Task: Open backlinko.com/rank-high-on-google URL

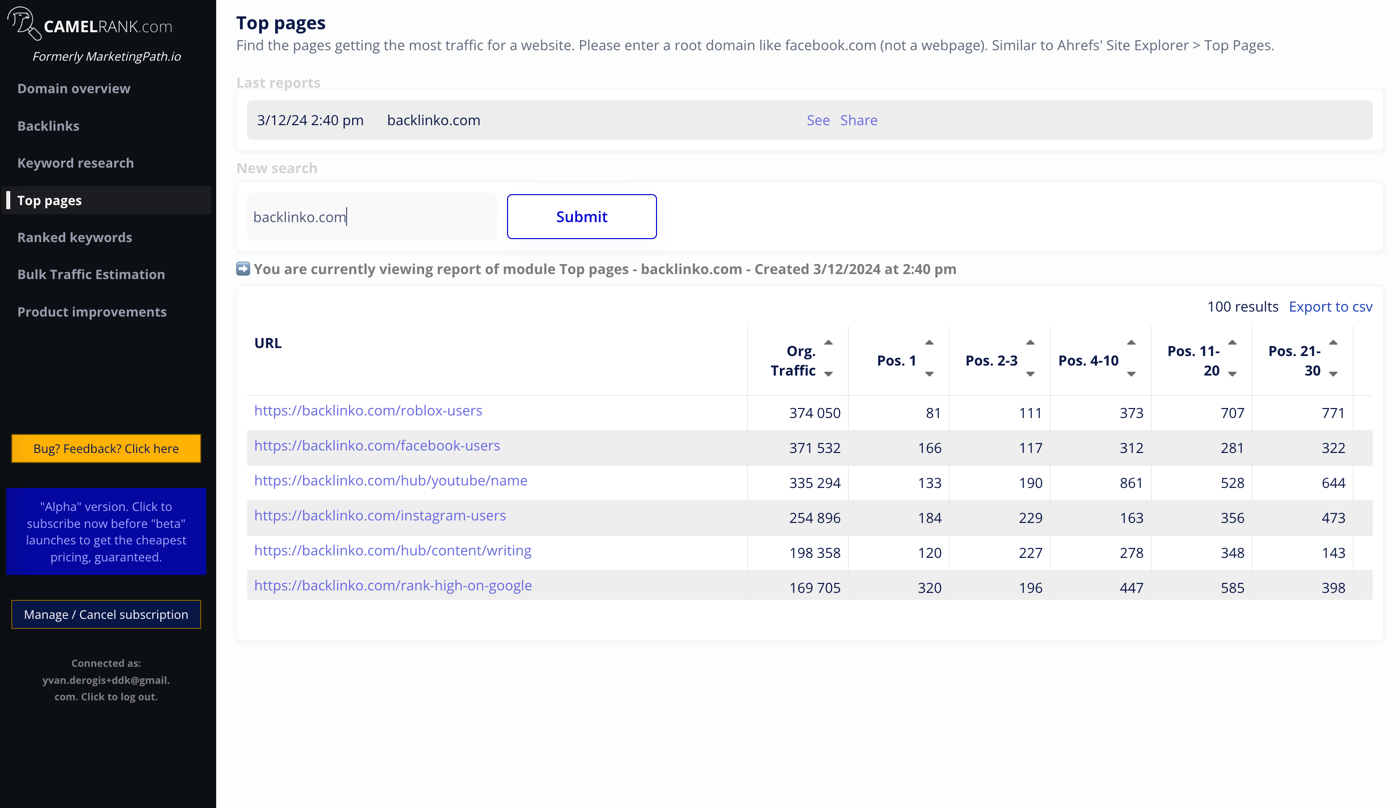Action: (x=393, y=585)
